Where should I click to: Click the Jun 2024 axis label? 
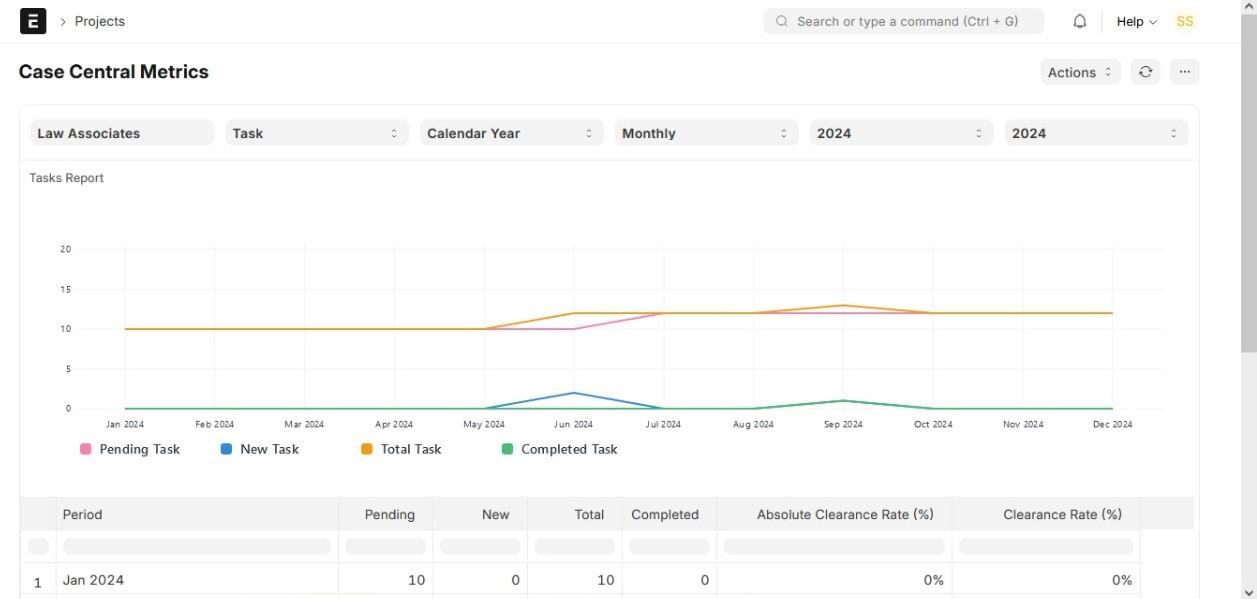point(574,424)
